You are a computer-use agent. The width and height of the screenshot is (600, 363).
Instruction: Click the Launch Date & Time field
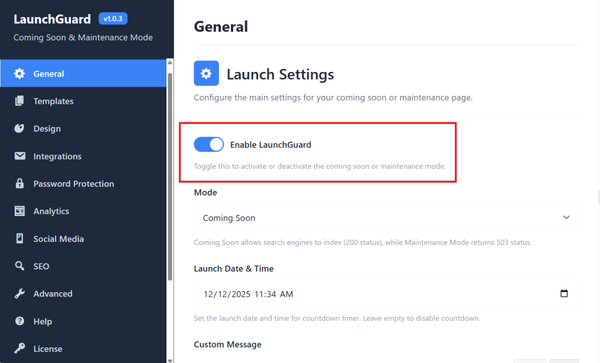[386, 294]
